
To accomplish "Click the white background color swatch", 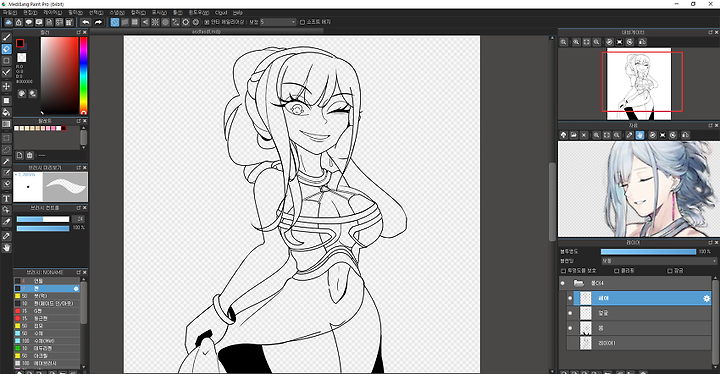I will [22, 57].
